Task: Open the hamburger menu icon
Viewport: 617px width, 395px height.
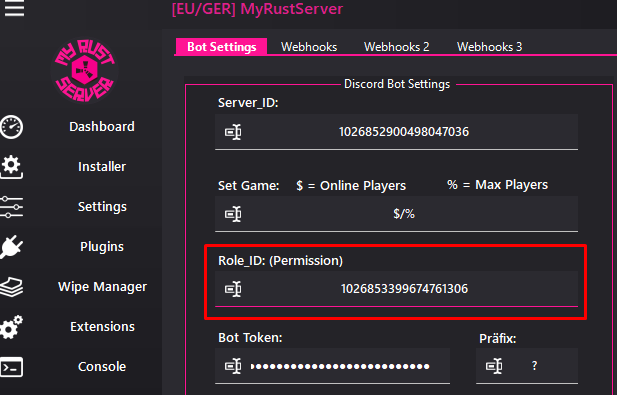Action: pyautogui.click(x=14, y=8)
